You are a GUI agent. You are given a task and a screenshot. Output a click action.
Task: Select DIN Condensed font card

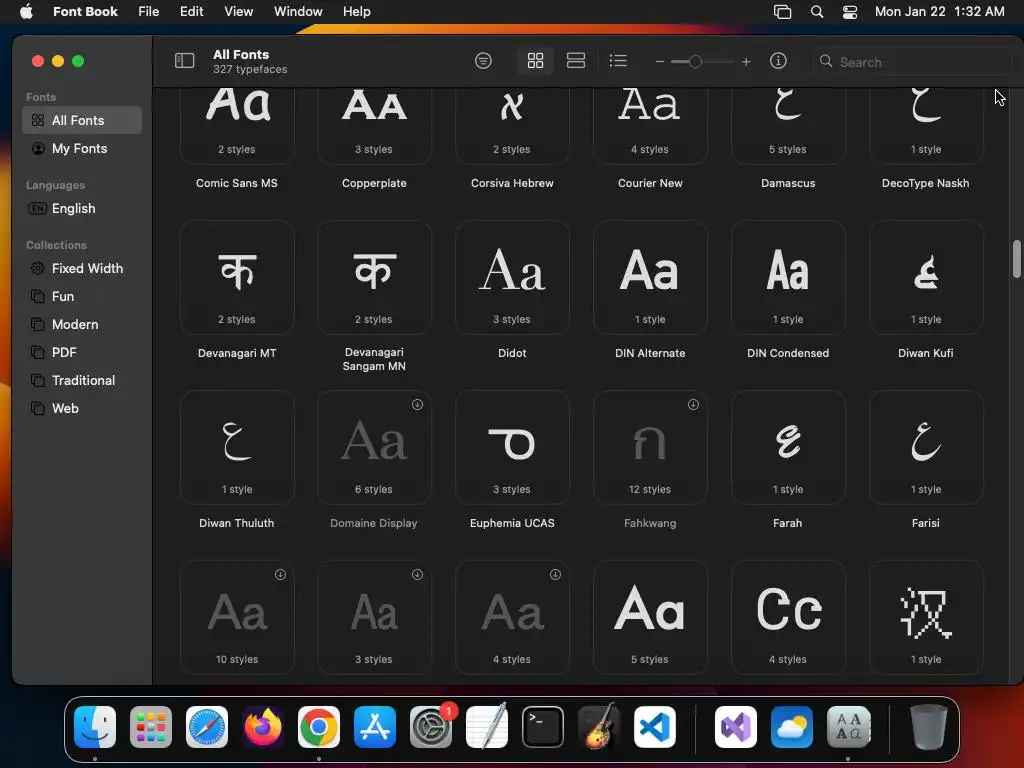coord(788,278)
